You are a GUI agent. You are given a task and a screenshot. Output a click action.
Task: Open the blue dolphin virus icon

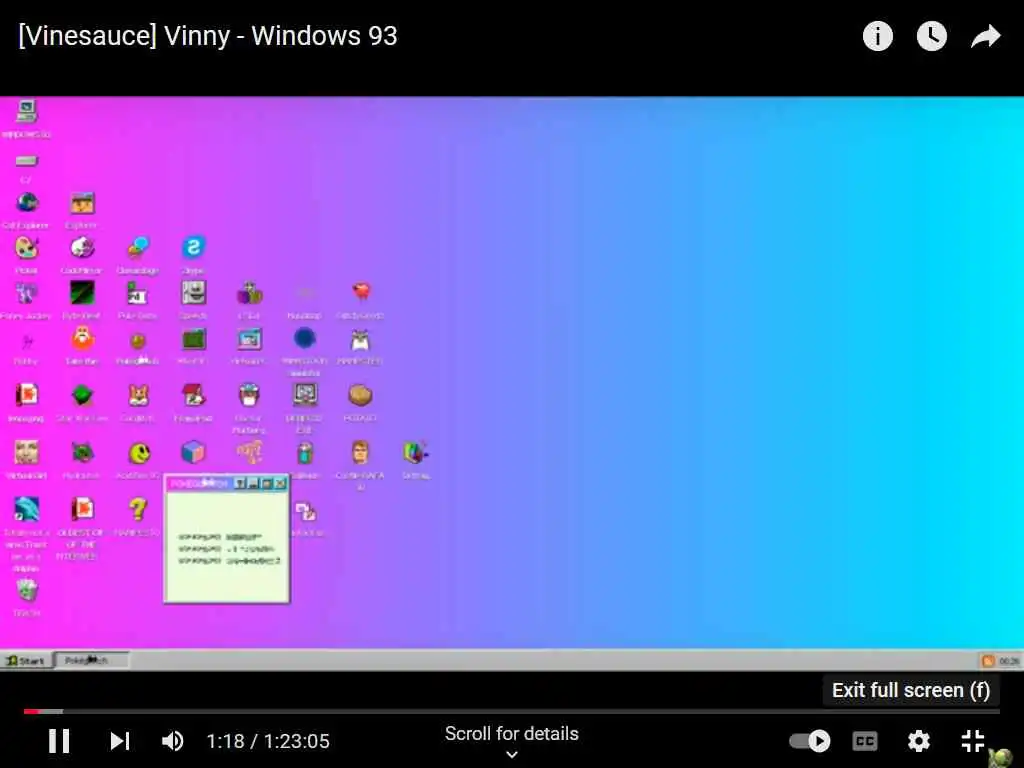26,509
